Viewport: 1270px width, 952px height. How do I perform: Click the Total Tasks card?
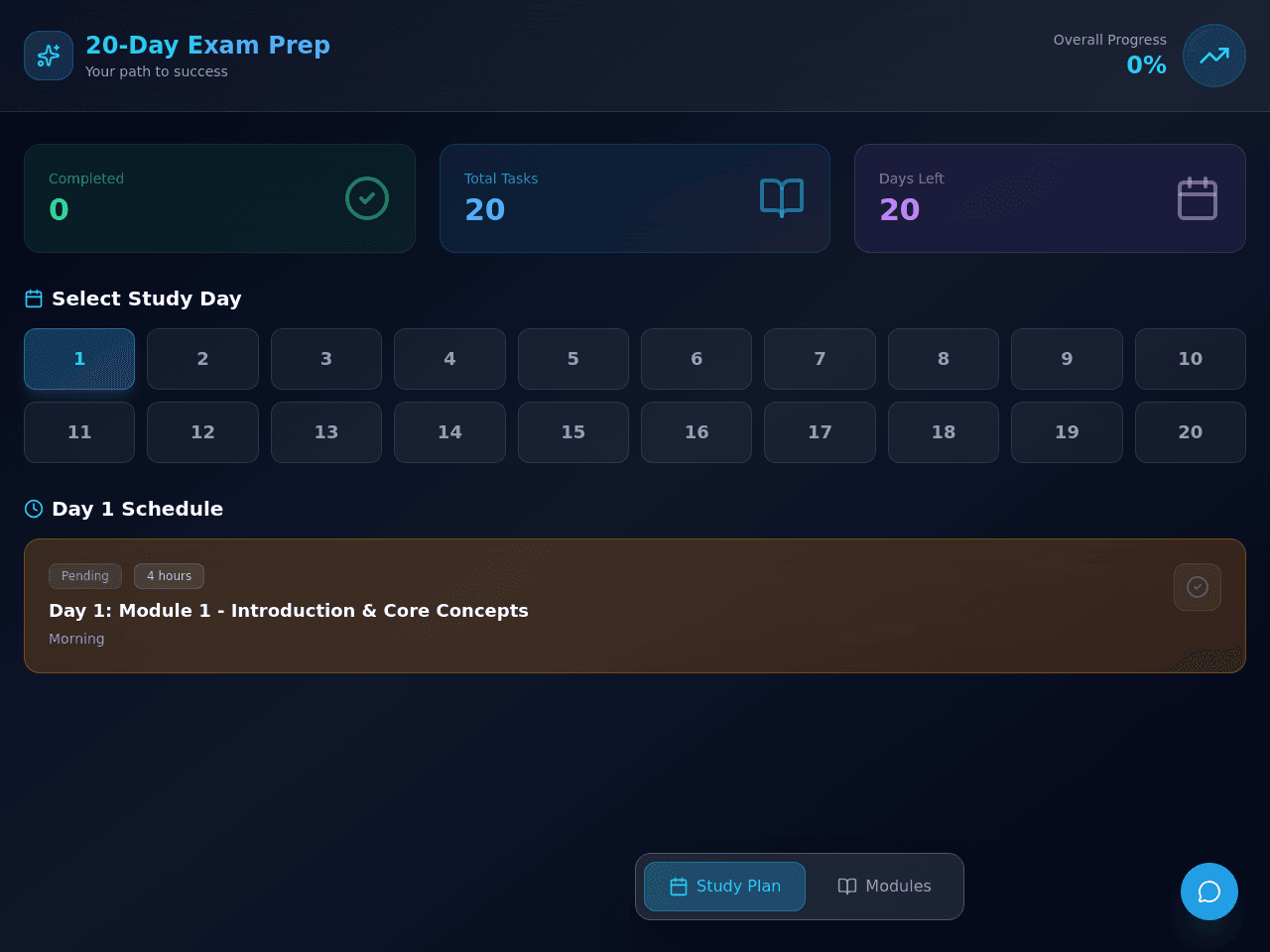(x=635, y=198)
